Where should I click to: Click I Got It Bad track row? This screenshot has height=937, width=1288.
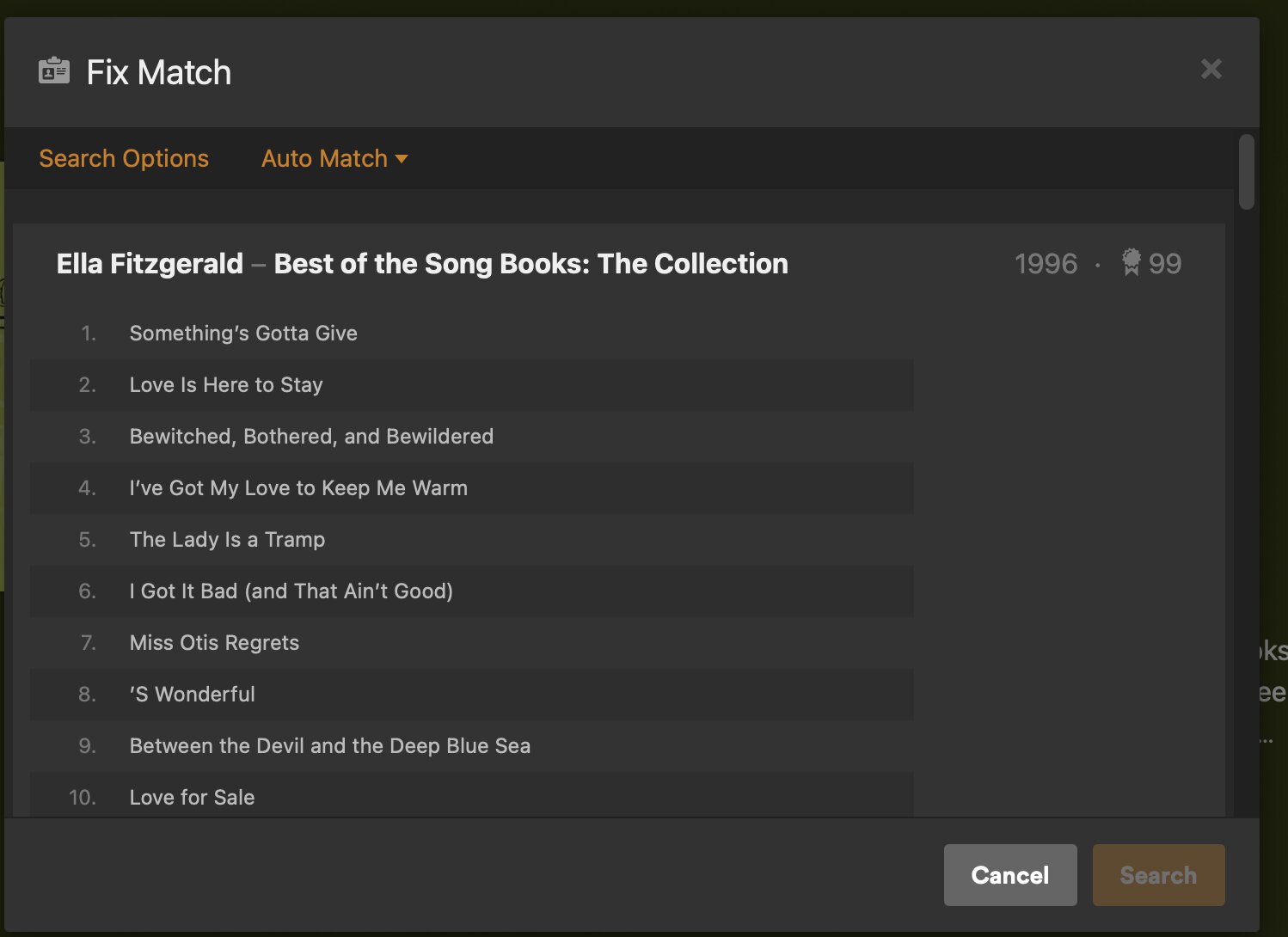click(472, 591)
